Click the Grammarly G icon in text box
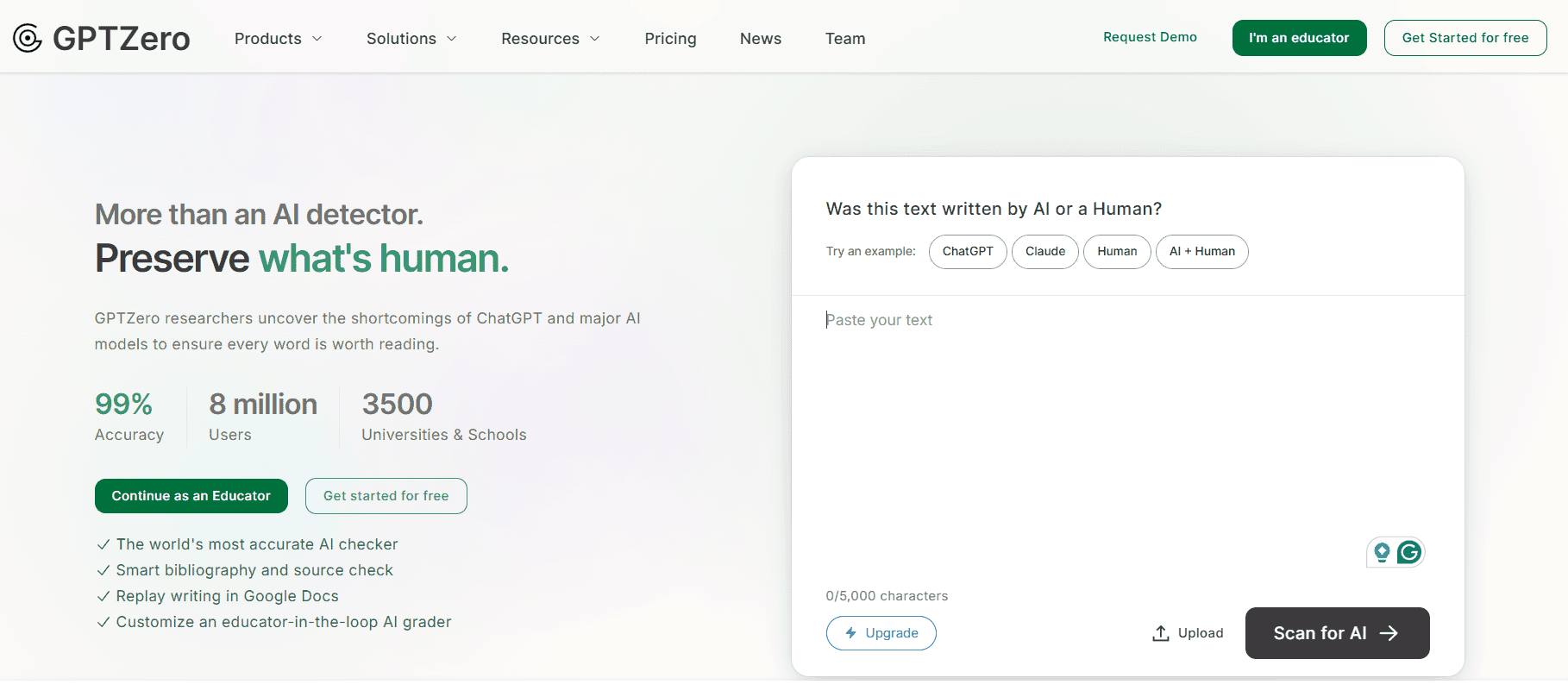Image resolution: width=1568 pixels, height=697 pixels. pos(1409,552)
